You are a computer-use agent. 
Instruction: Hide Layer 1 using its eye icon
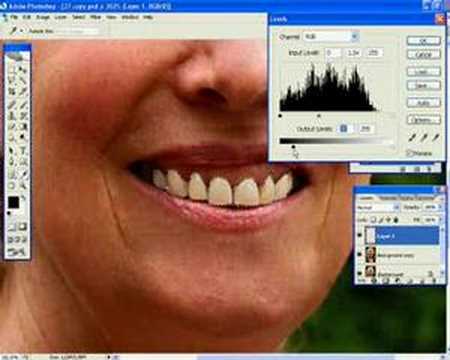click(x=359, y=235)
